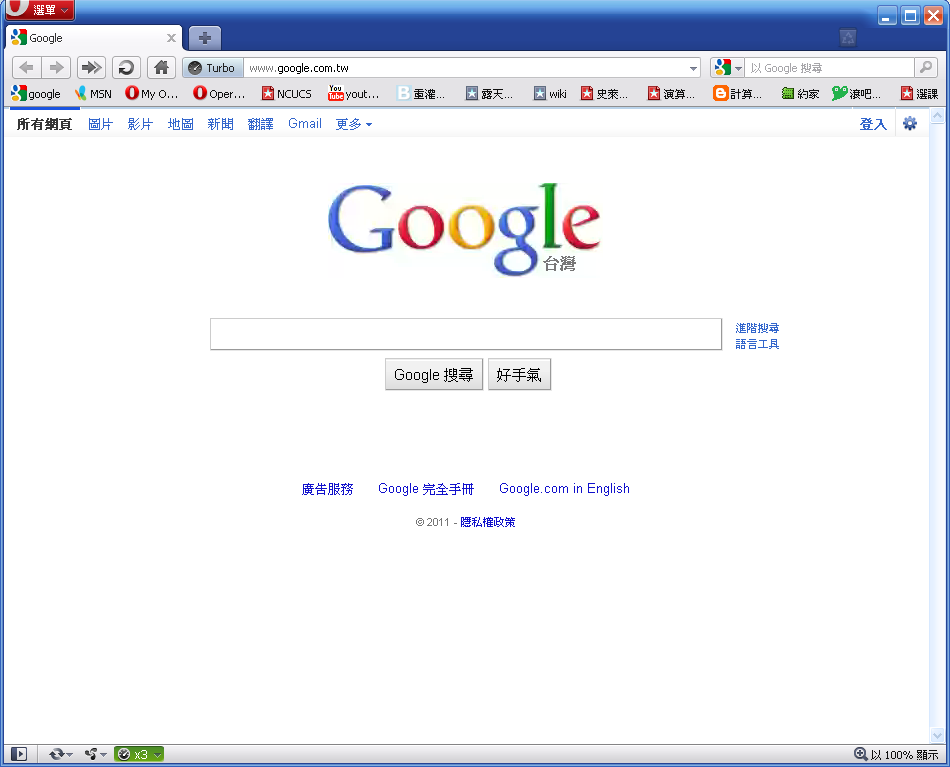The image size is (950, 767).
Task: Click the Google search toolbar field
Action: [829, 68]
